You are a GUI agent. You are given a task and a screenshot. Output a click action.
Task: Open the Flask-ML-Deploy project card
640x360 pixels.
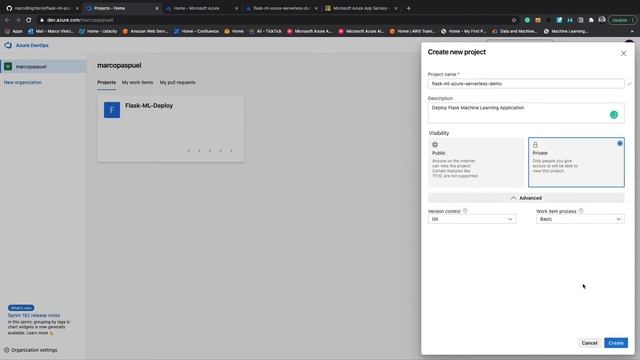tap(171, 129)
